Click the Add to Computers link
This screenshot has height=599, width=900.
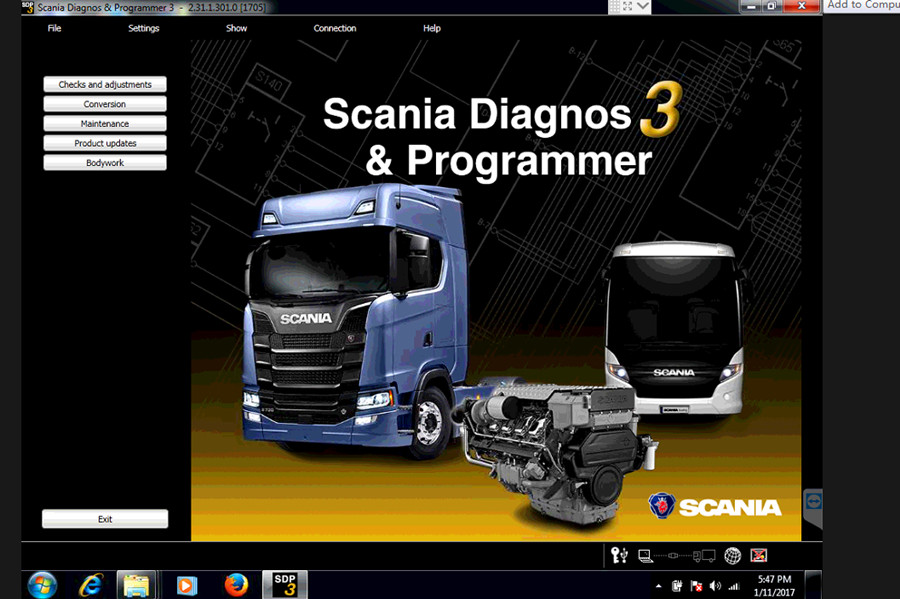pos(863,5)
